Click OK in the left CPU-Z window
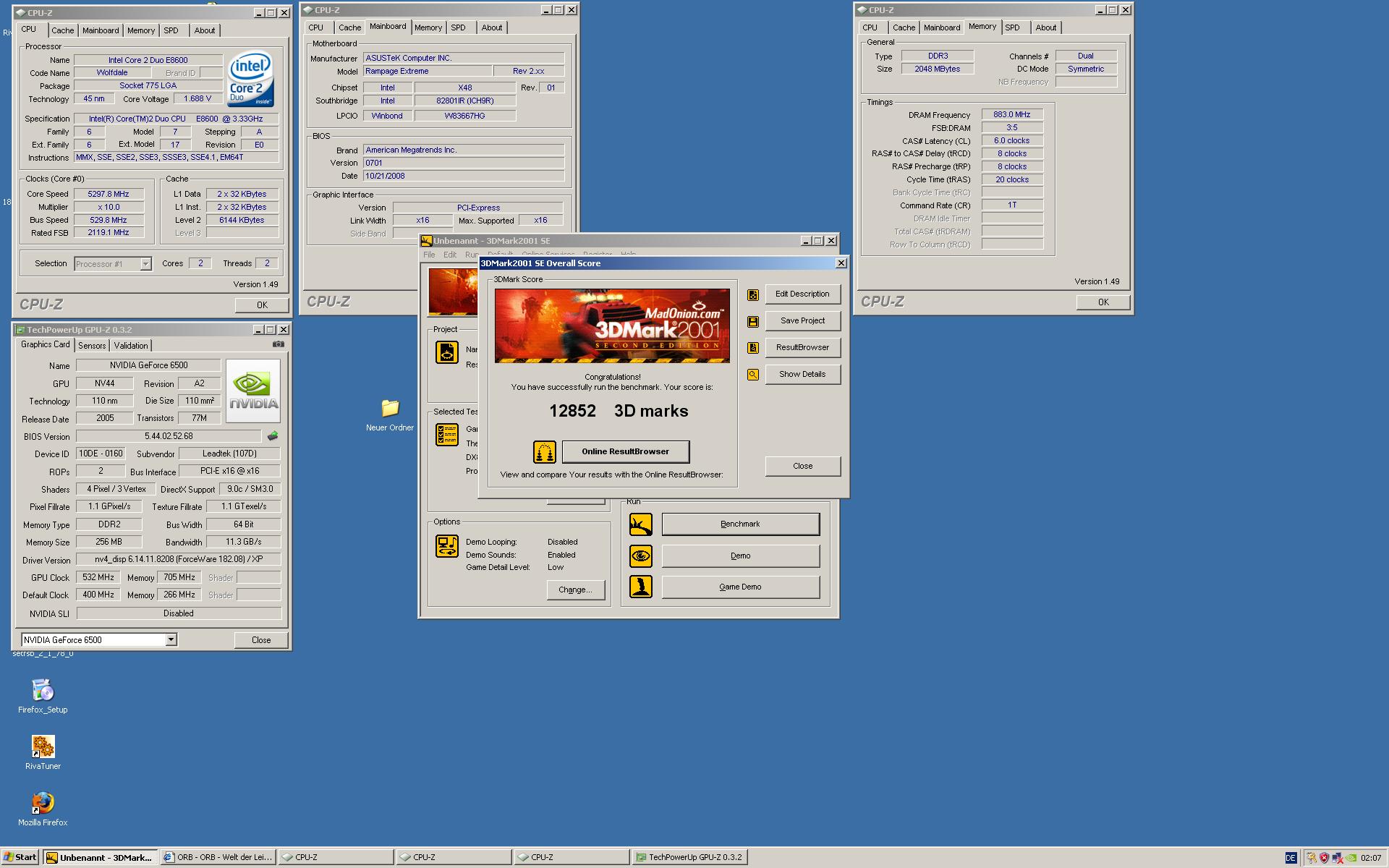The height and width of the screenshot is (868, 1389). point(262,305)
